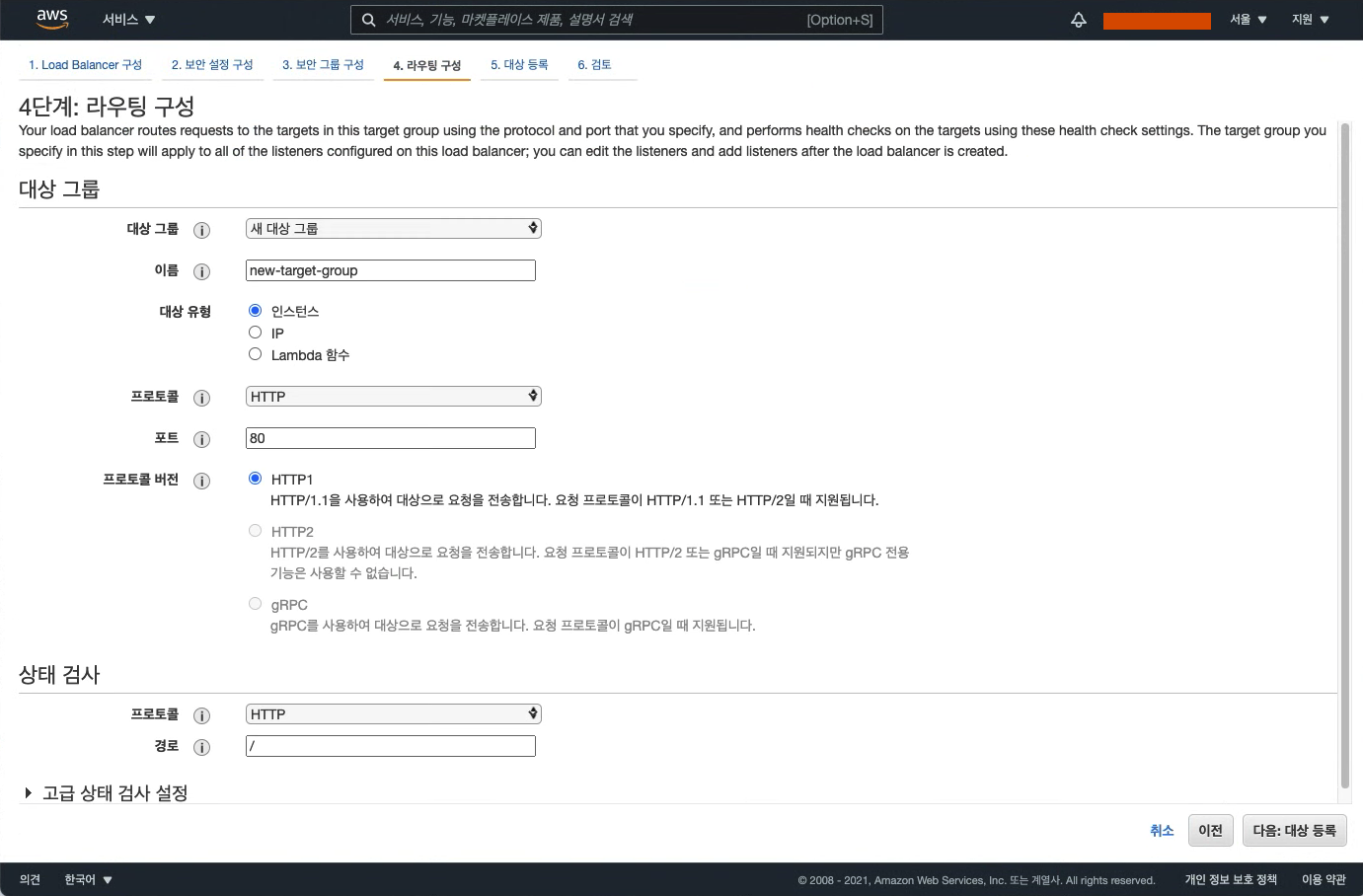Open the 의견 feedback link
The width and height of the screenshot is (1363, 896).
tap(30, 879)
